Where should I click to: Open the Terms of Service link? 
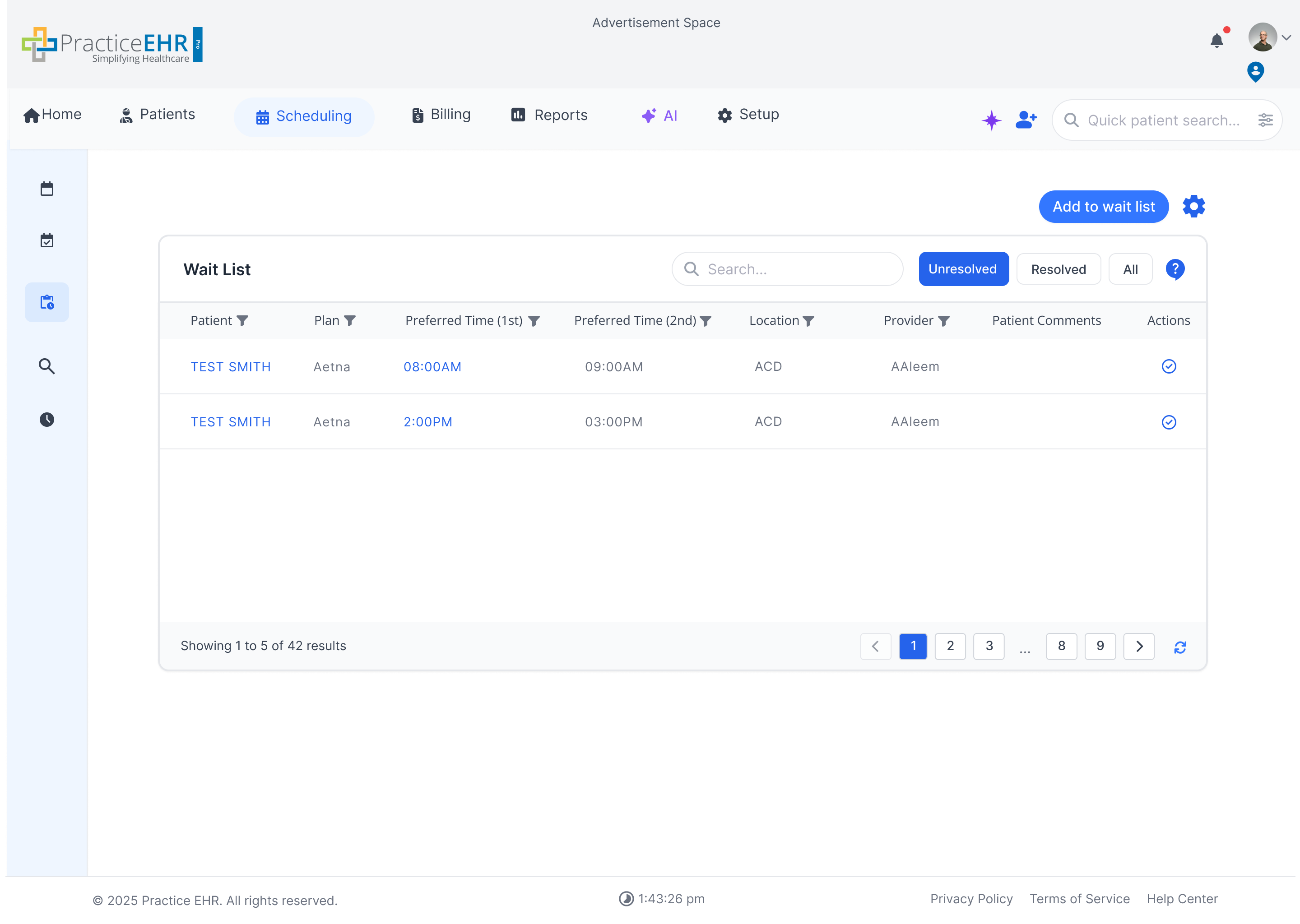click(1079, 898)
